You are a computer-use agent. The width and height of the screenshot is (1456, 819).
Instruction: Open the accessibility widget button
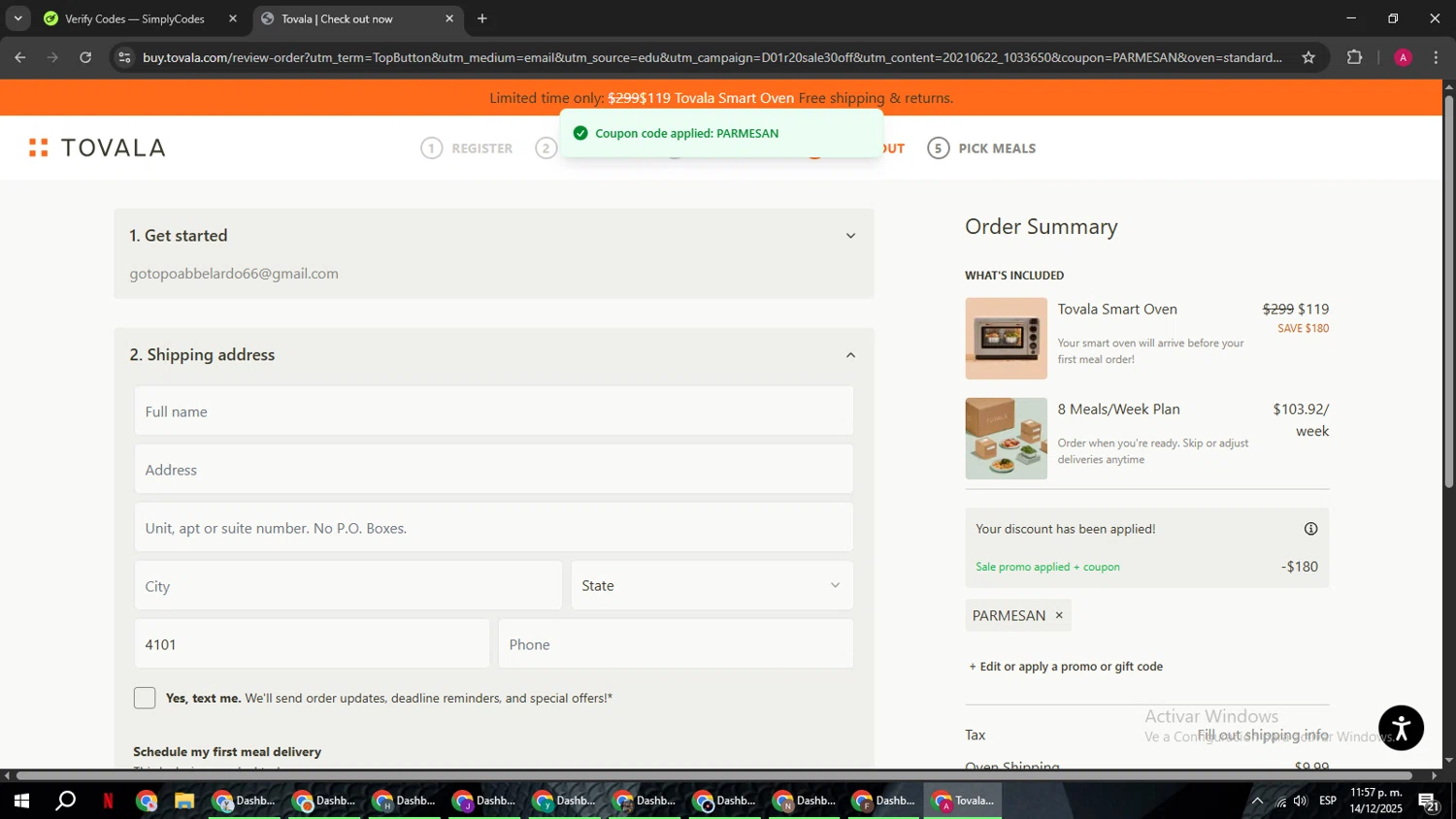click(1401, 728)
